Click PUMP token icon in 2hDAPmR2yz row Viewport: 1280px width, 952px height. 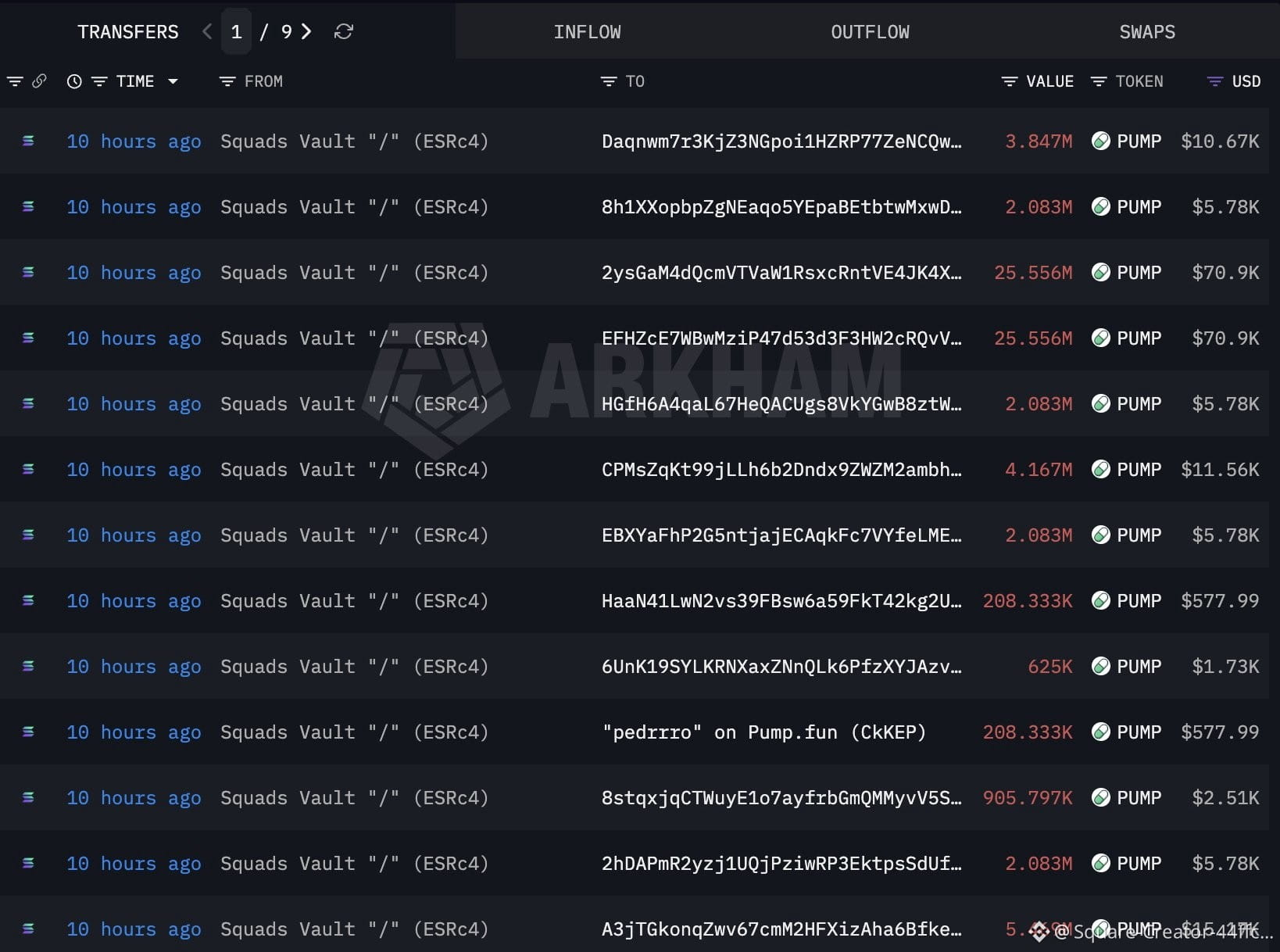coord(1101,863)
